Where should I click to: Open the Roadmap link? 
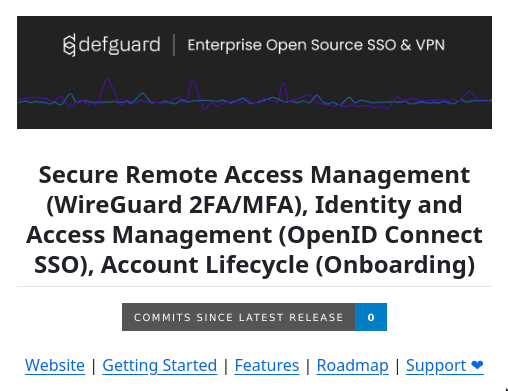(x=353, y=365)
